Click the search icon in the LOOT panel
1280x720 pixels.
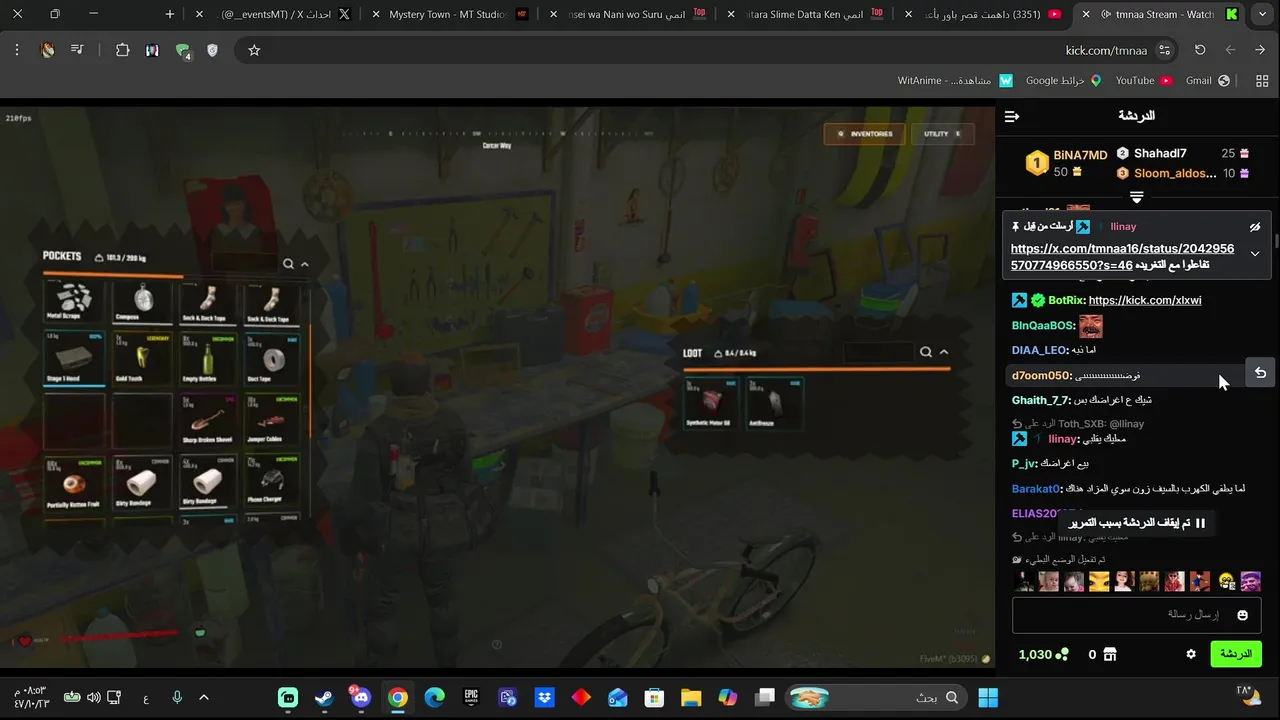926,352
